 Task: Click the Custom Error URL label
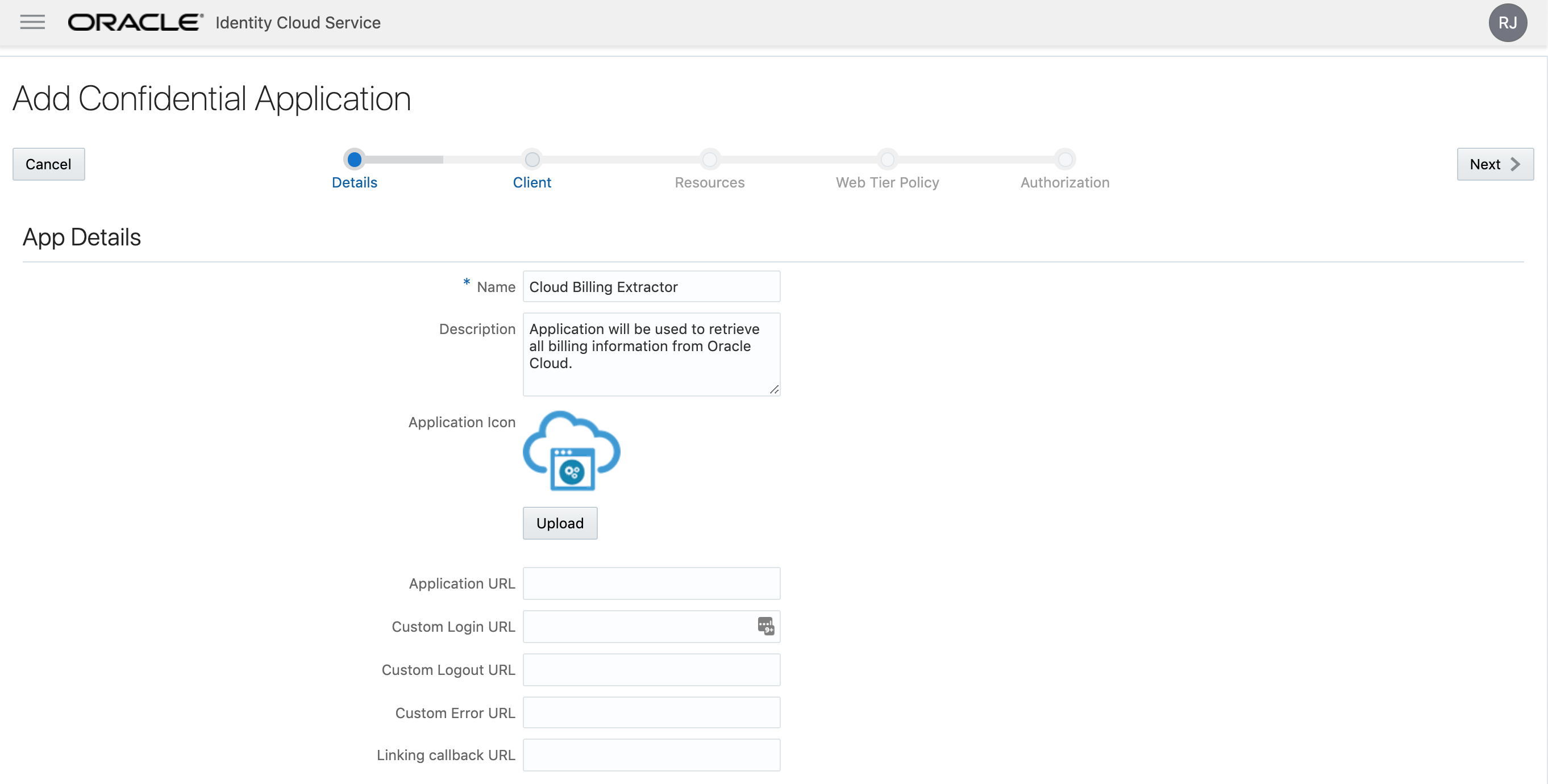coord(455,713)
